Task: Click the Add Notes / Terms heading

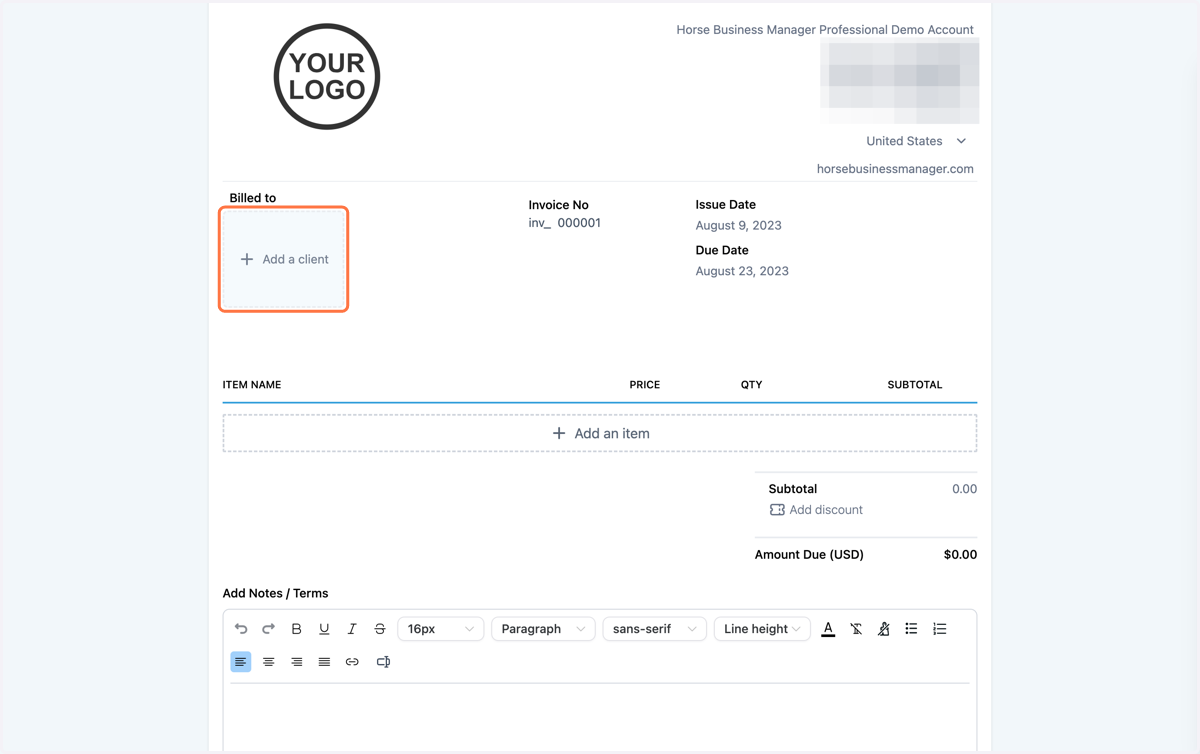Action: pos(275,593)
